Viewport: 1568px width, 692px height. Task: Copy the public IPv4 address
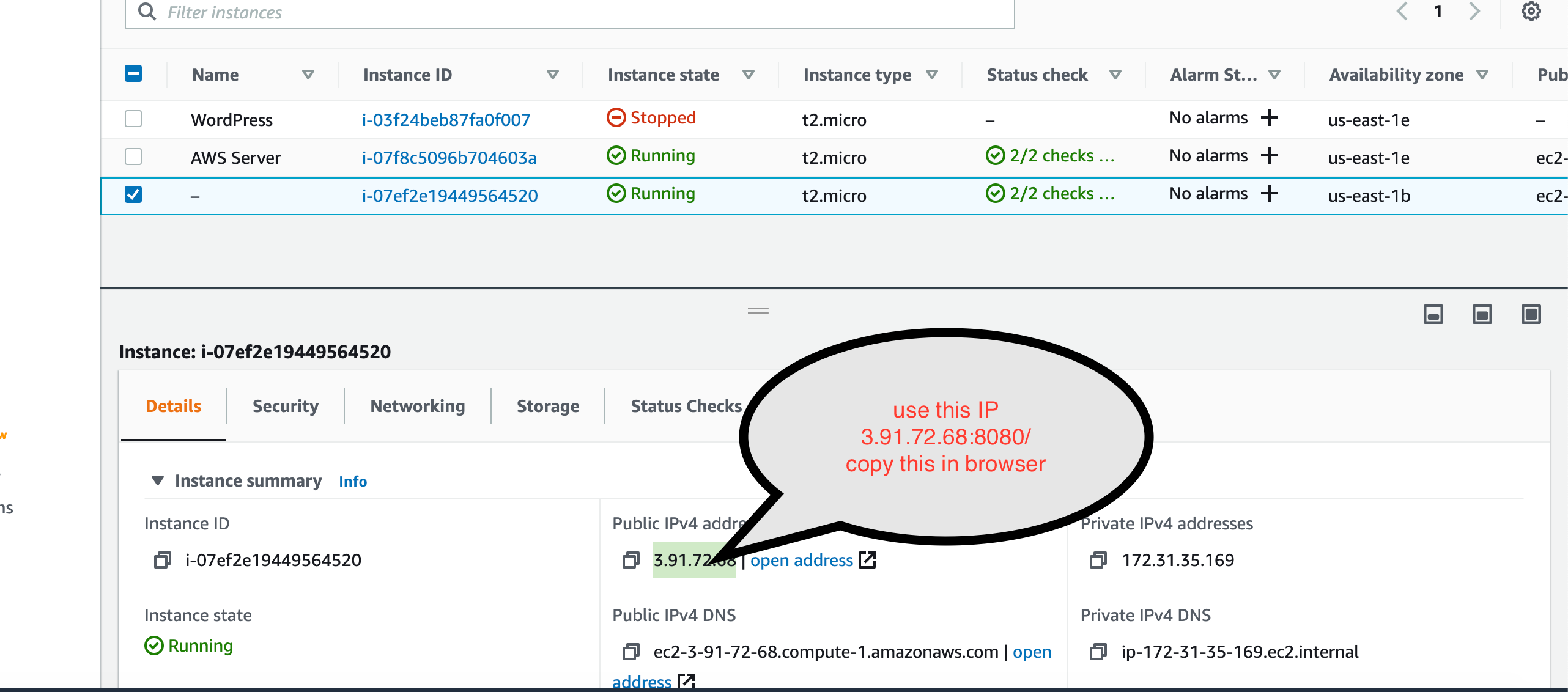pos(631,560)
